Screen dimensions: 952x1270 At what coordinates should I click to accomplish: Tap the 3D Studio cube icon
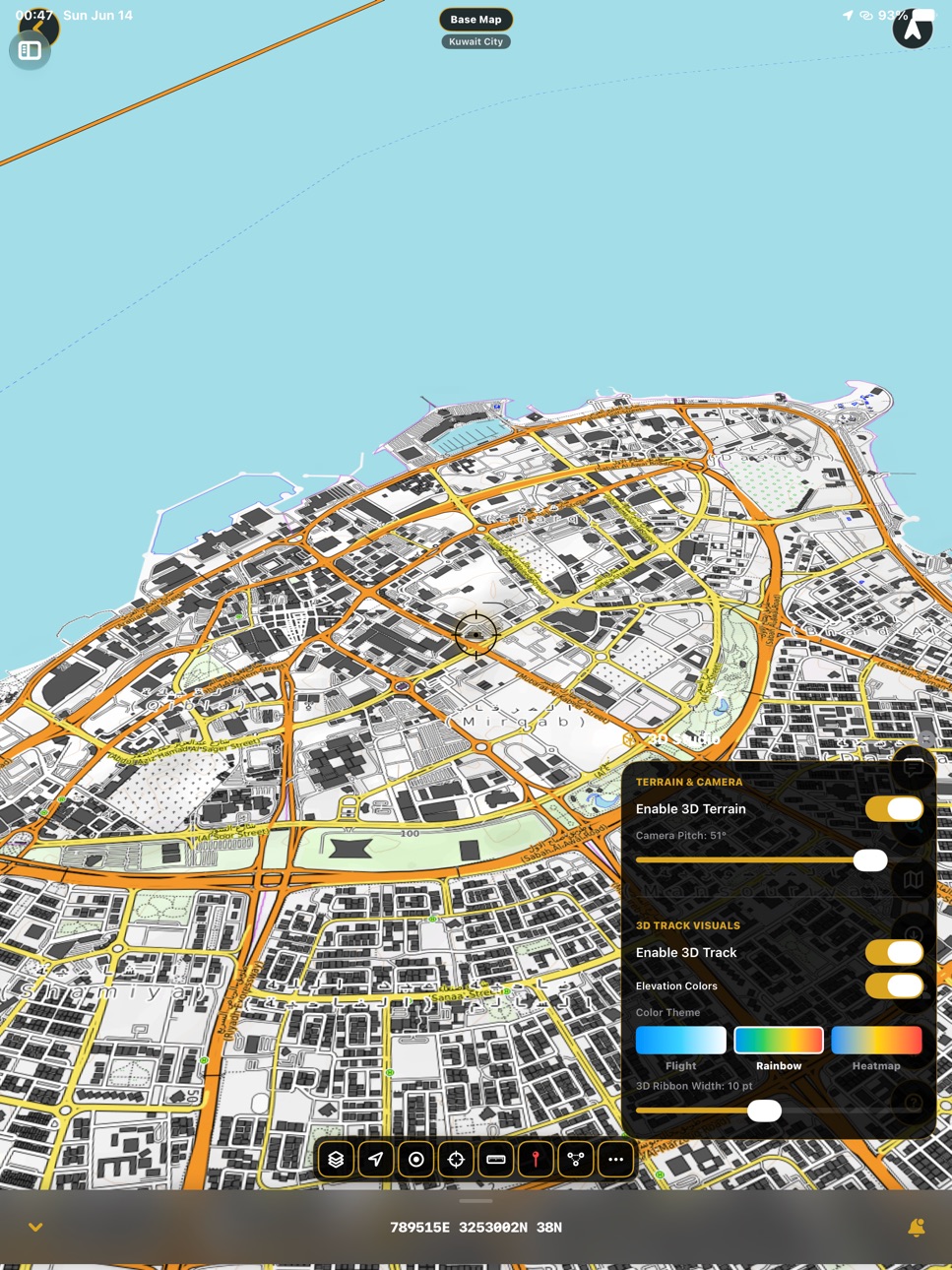(x=630, y=738)
